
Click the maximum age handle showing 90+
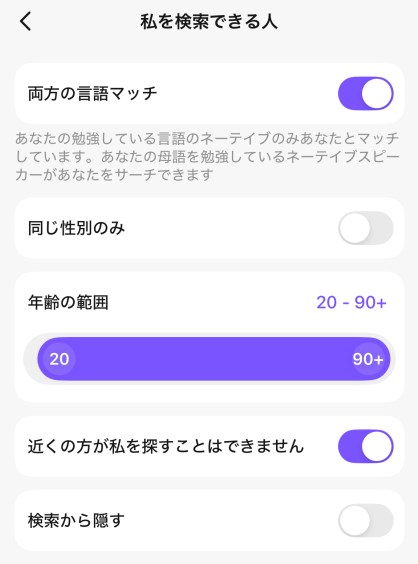(x=368, y=359)
